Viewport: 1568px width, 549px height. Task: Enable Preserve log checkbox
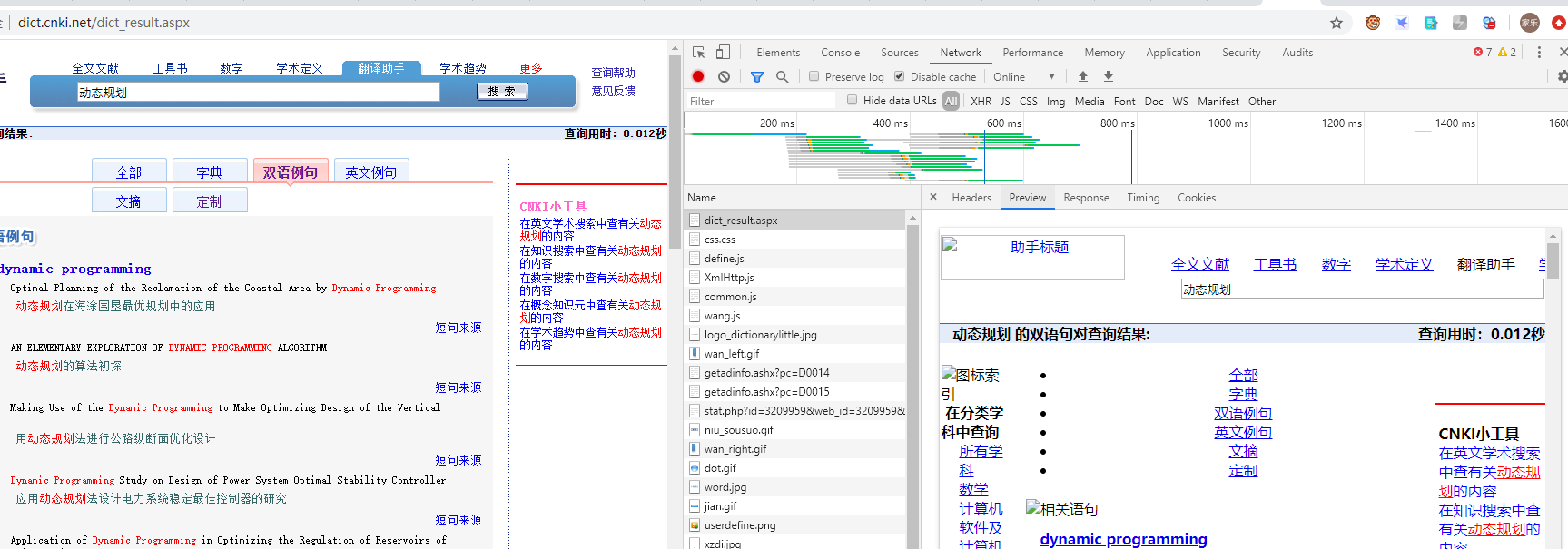click(x=814, y=76)
